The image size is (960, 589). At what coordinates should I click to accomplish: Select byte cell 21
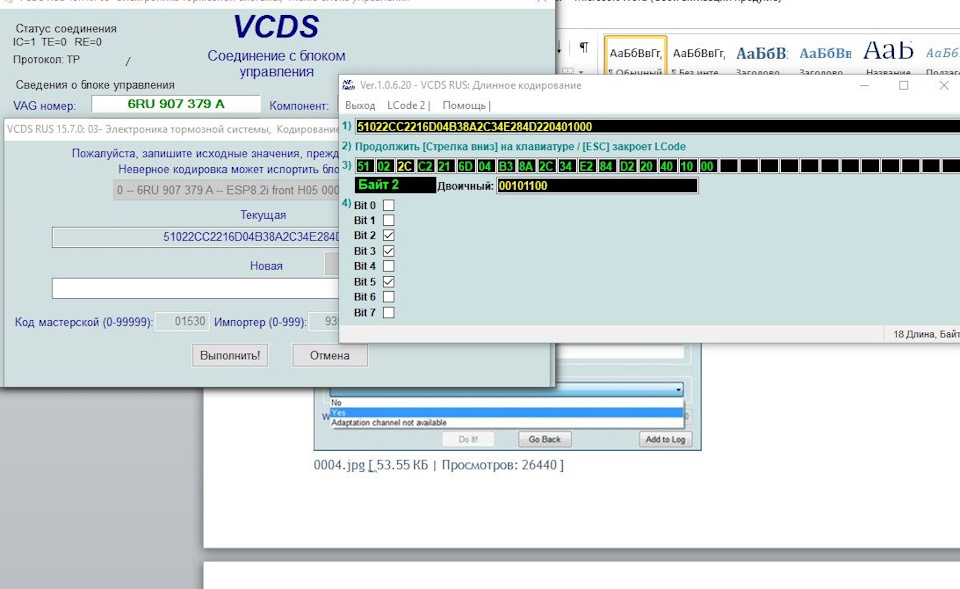[444, 166]
